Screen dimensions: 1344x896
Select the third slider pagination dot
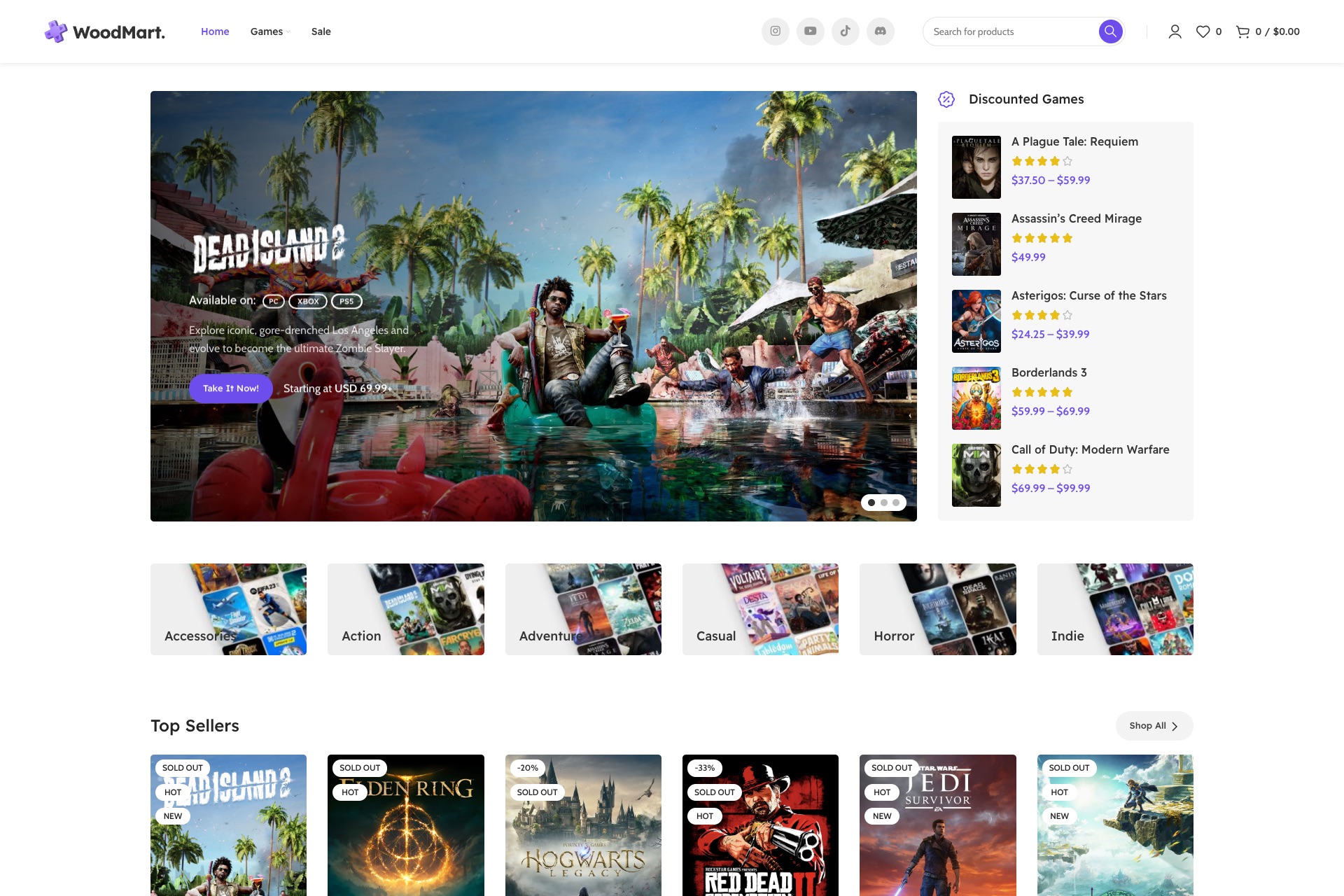tap(896, 503)
